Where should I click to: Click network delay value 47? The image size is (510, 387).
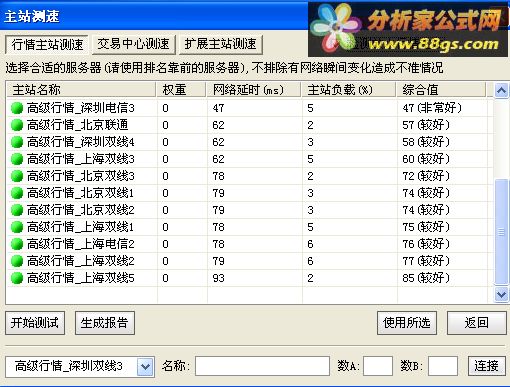218,108
